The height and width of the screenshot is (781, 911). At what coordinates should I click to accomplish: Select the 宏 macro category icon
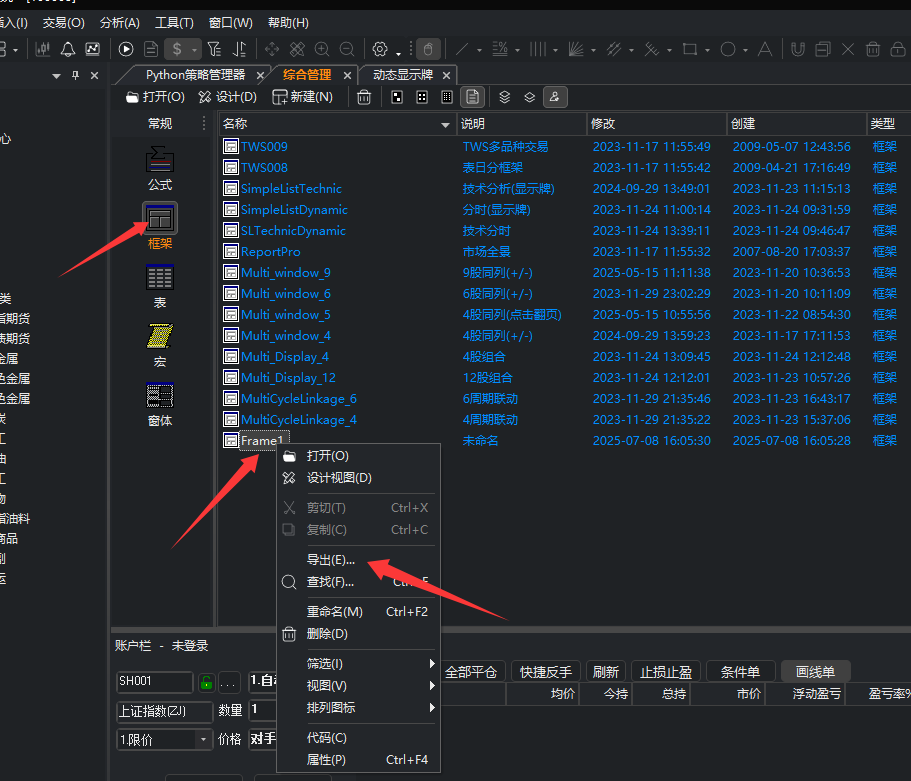pyautogui.click(x=160, y=336)
